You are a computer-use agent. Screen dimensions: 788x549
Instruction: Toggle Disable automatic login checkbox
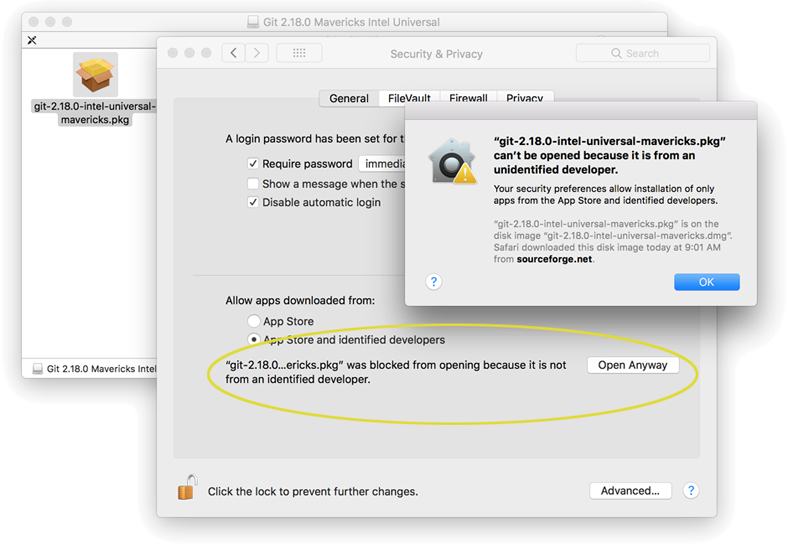253,202
